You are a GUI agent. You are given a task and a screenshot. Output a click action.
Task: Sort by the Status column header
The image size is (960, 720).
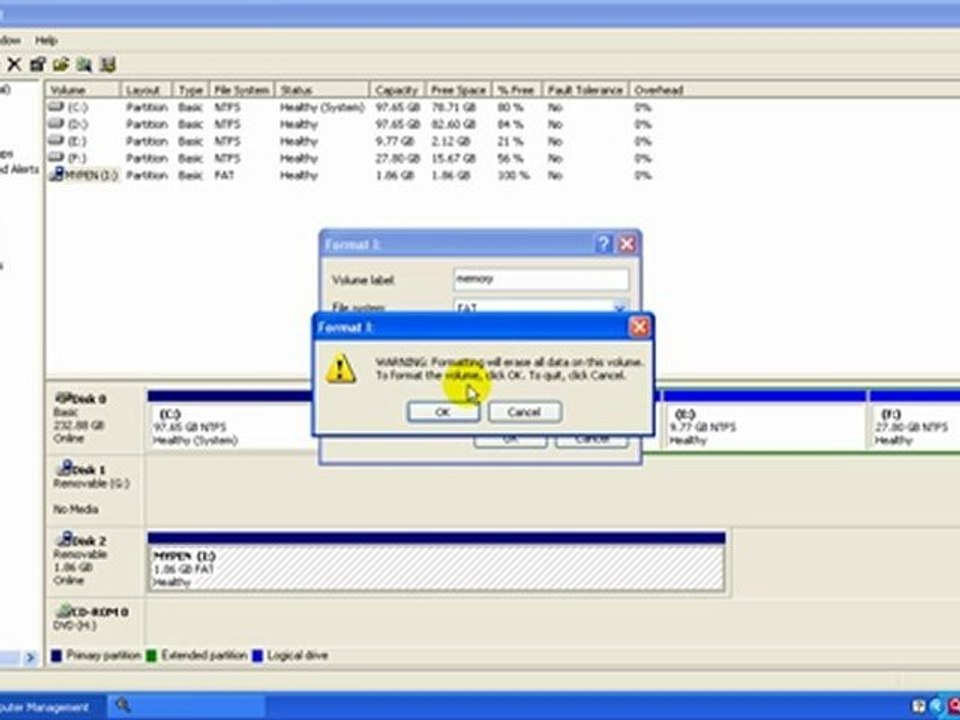point(322,90)
